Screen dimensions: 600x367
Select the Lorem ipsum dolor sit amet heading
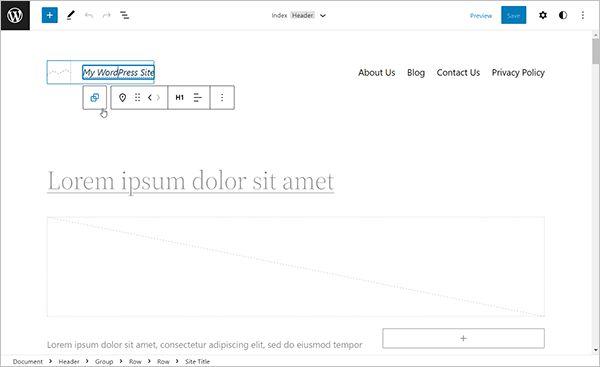point(191,181)
